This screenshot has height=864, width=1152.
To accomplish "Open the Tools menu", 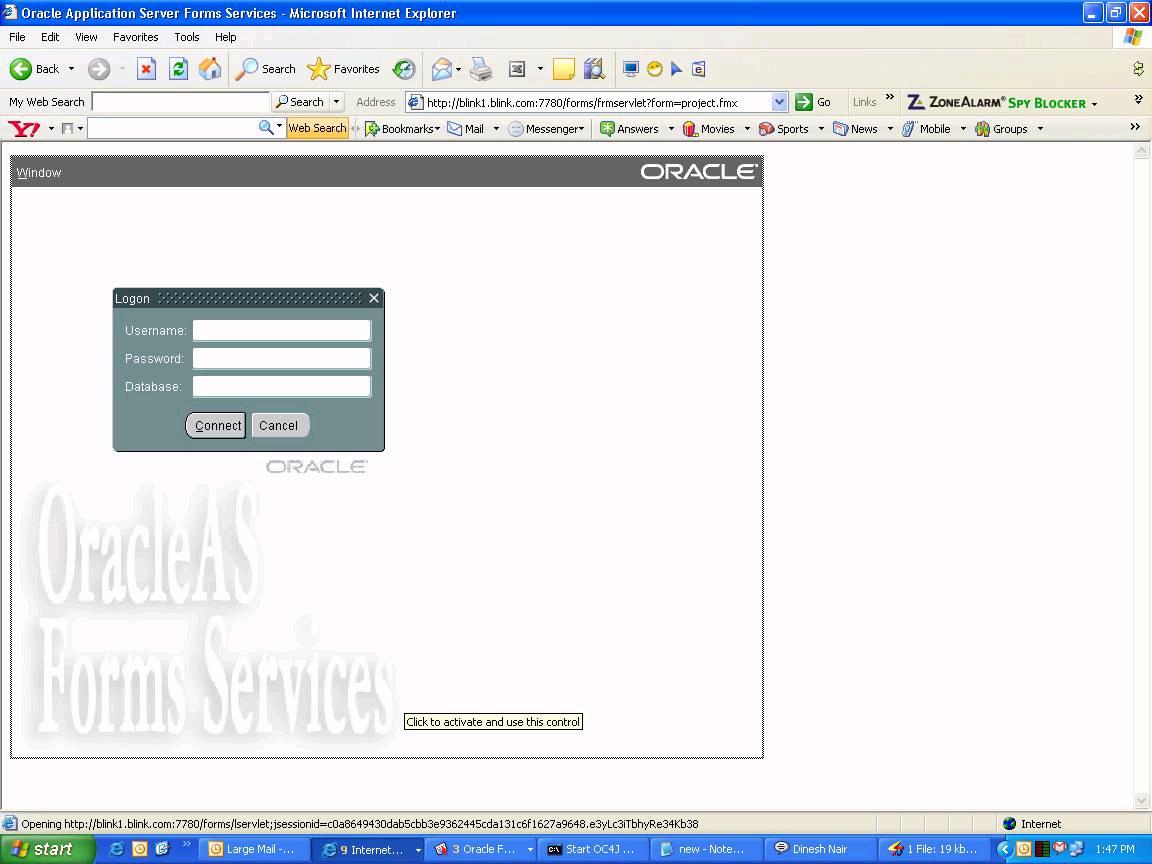I will click(187, 37).
